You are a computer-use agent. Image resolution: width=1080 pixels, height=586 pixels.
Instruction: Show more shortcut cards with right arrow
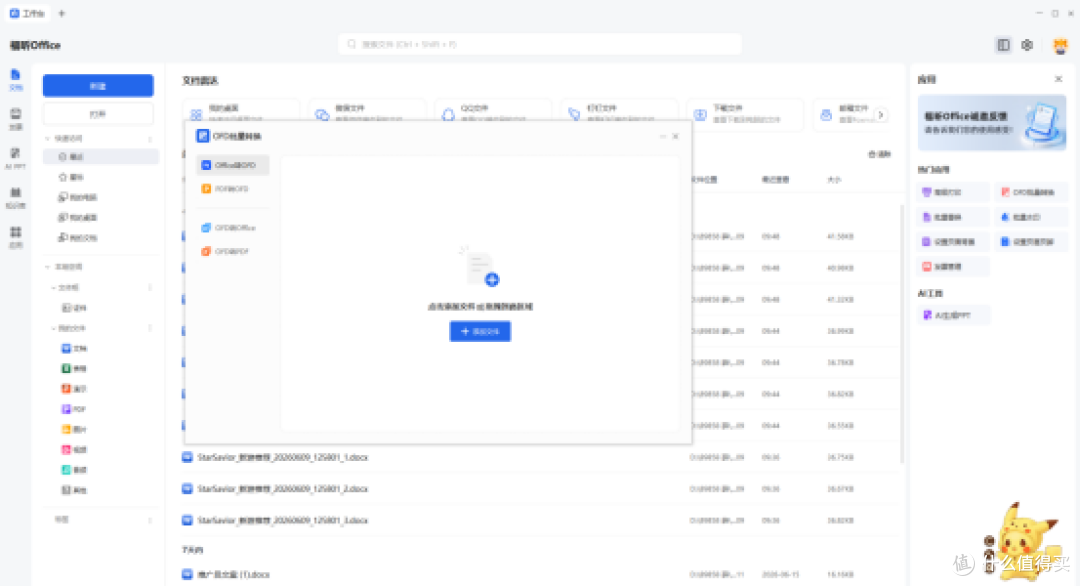[x=880, y=115]
